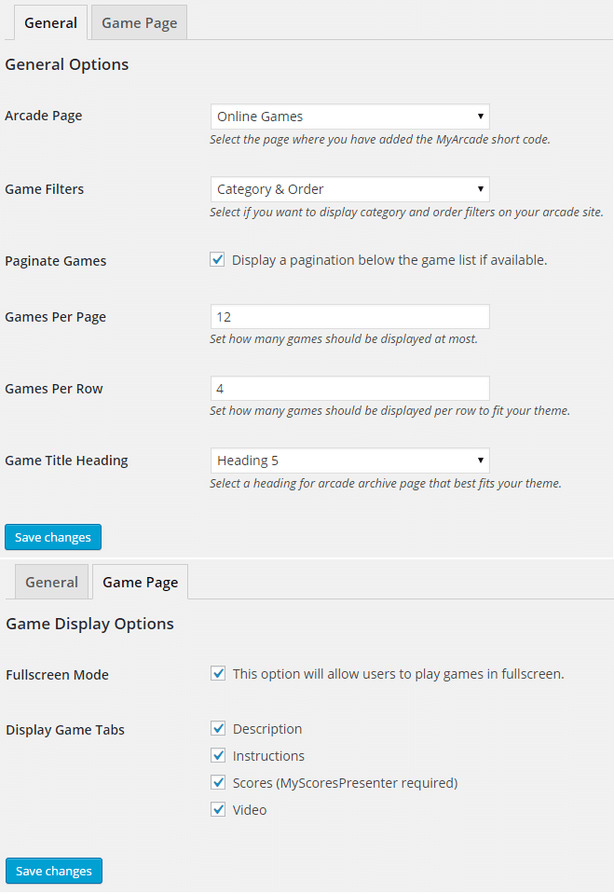614x894 pixels.
Task: Select the upper General tab
Action: (x=51, y=23)
